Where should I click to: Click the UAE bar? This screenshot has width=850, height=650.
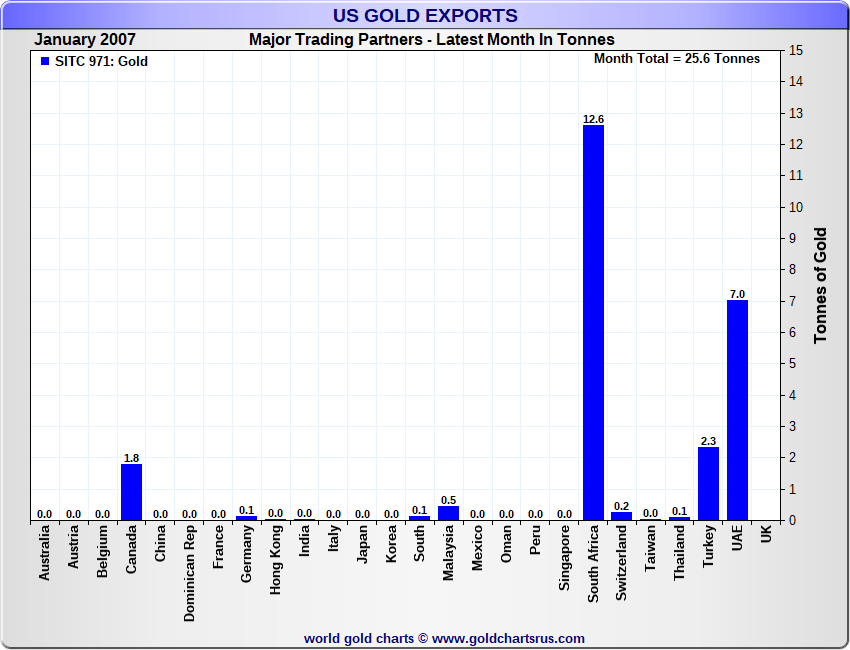737,410
